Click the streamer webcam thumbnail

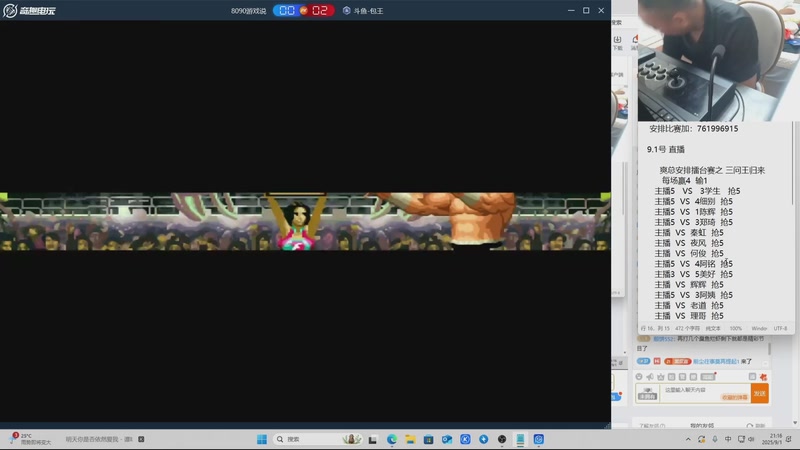(x=718, y=60)
